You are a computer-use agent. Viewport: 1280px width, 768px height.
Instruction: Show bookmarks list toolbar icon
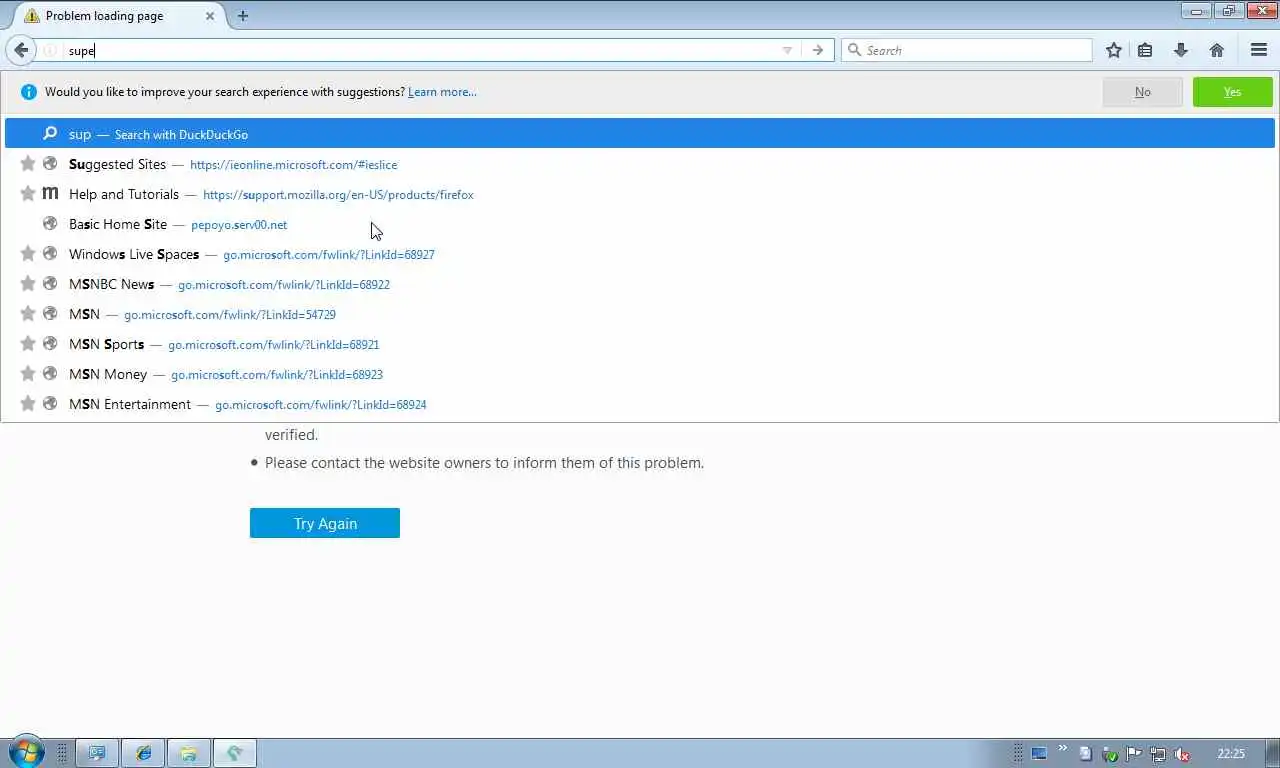[1146, 50]
